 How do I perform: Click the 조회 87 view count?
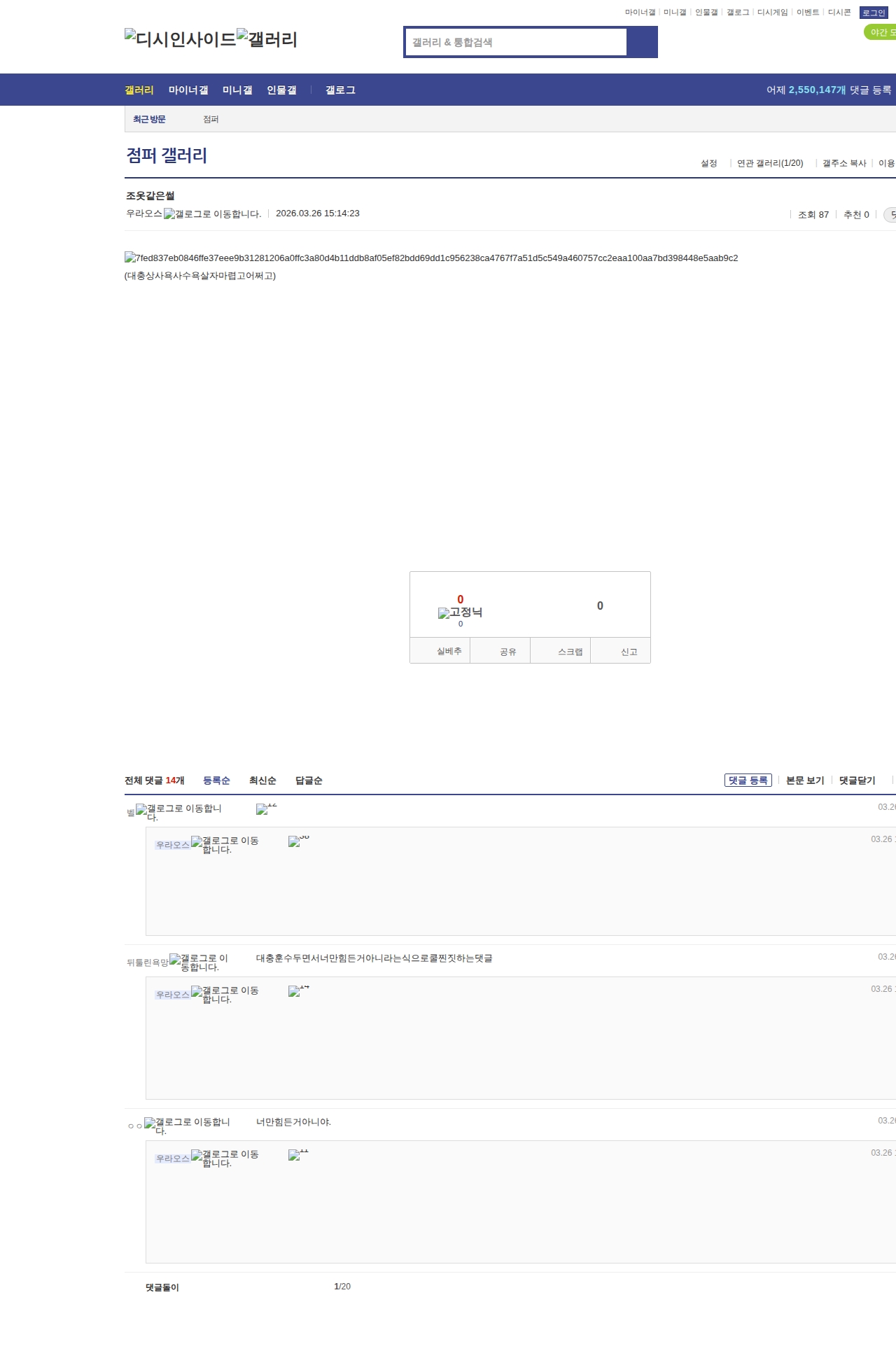pyautogui.click(x=813, y=215)
